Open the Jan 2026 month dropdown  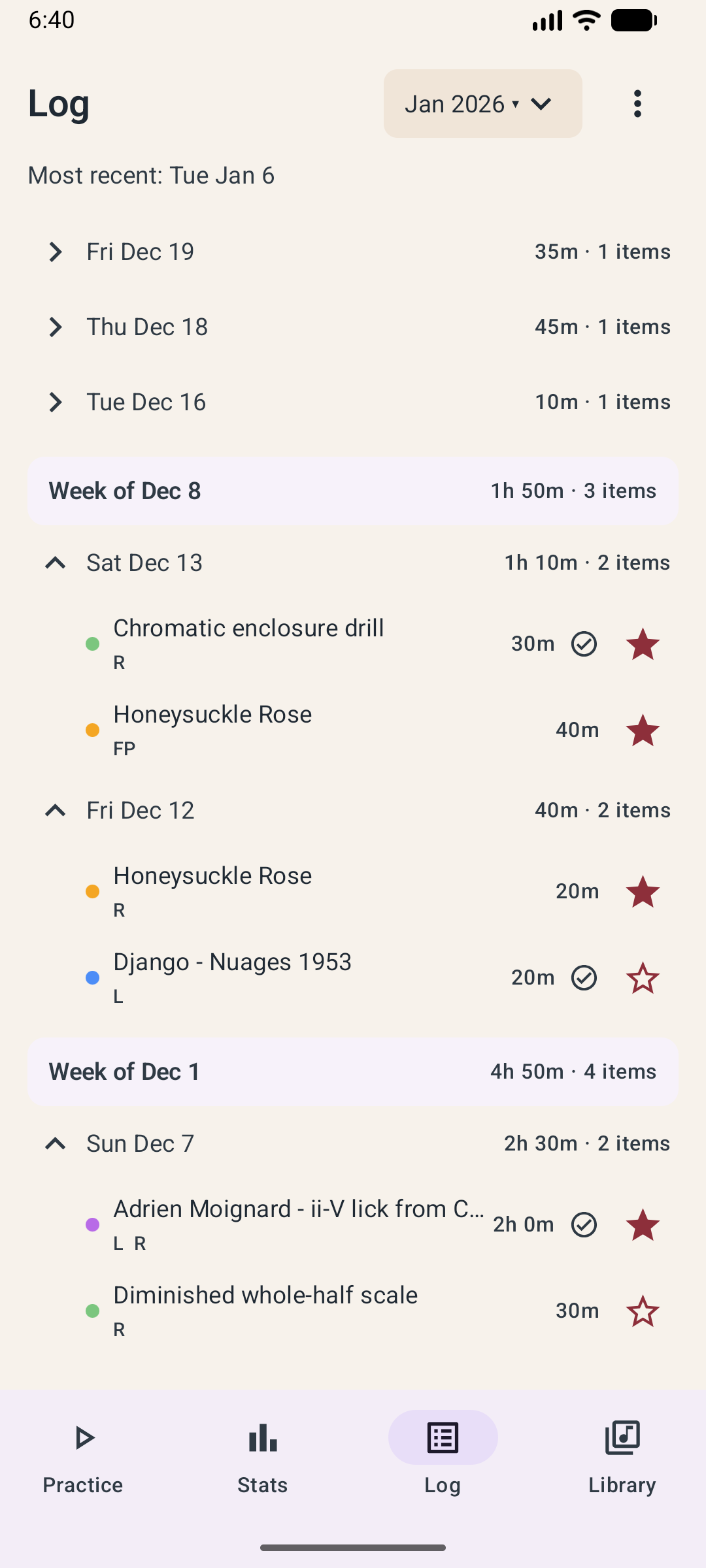coord(482,104)
